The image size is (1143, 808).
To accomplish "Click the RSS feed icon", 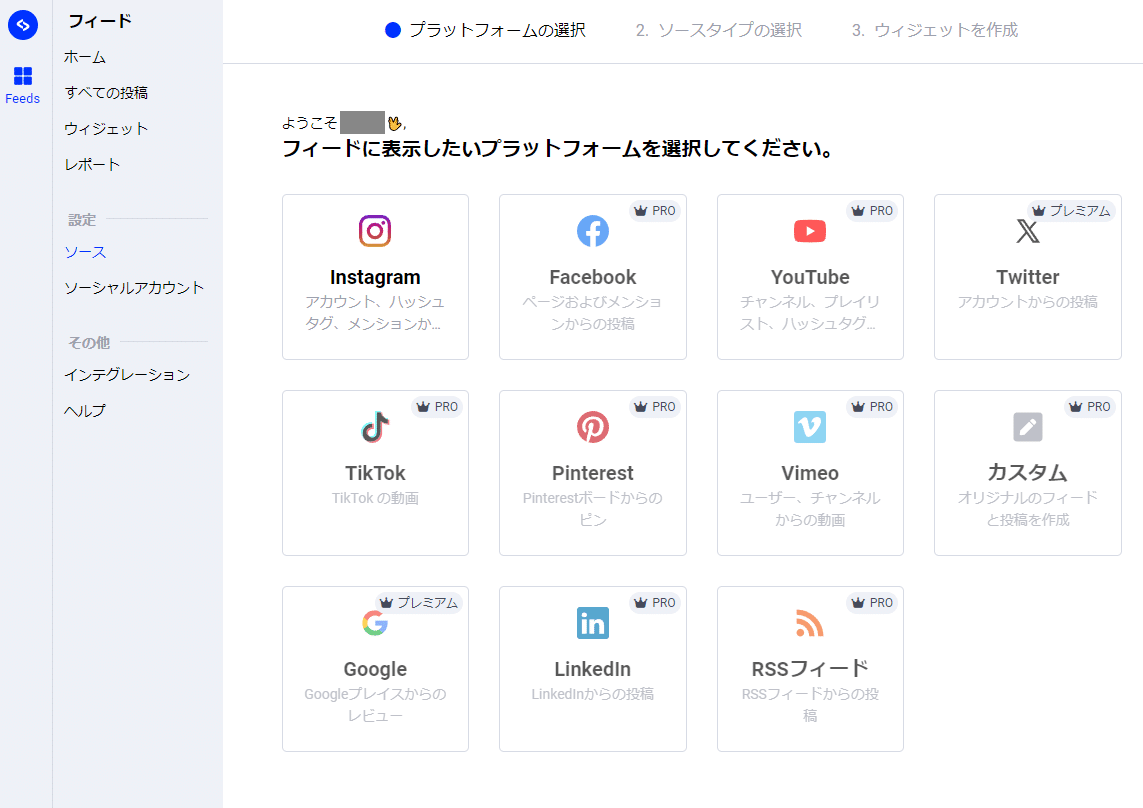I will (x=810, y=624).
